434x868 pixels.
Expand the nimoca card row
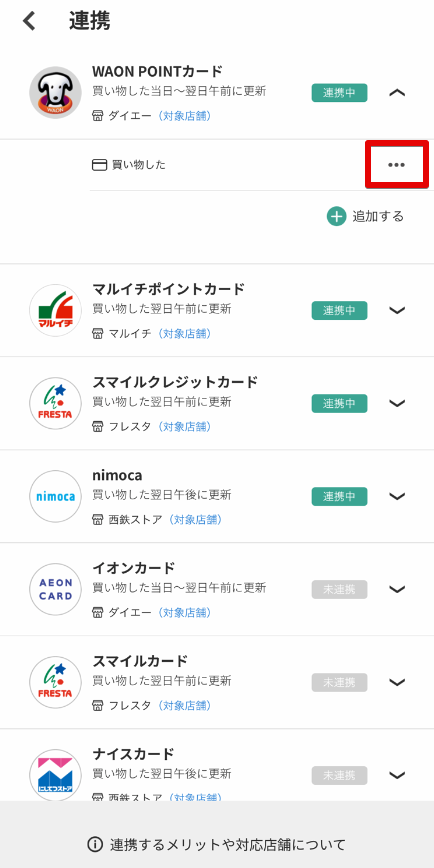(397, 496)
